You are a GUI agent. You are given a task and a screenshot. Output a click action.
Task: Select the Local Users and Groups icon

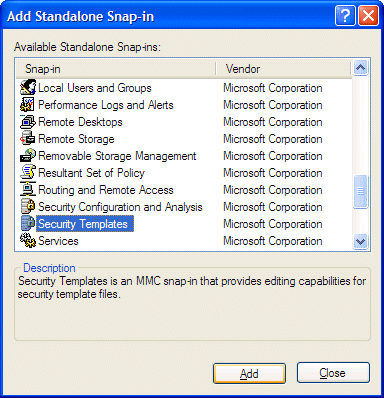tap(28, 88)
